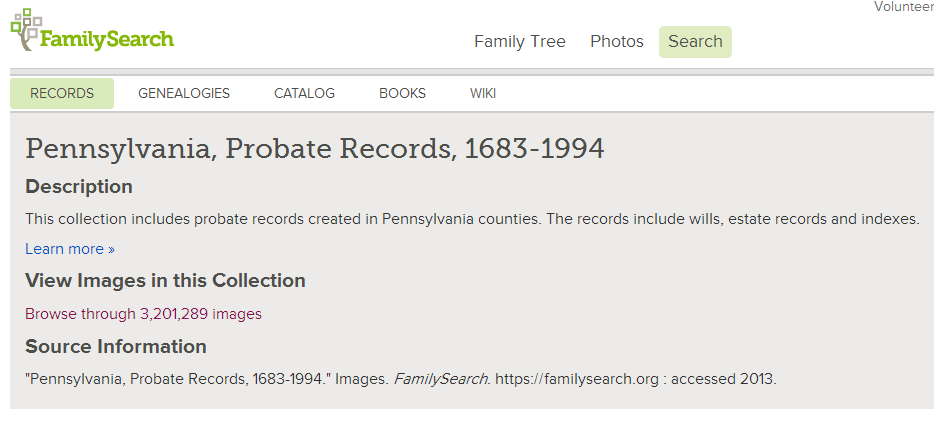Click the Description heading
This screenshot has width=934, height=421.
click(79, 187)
